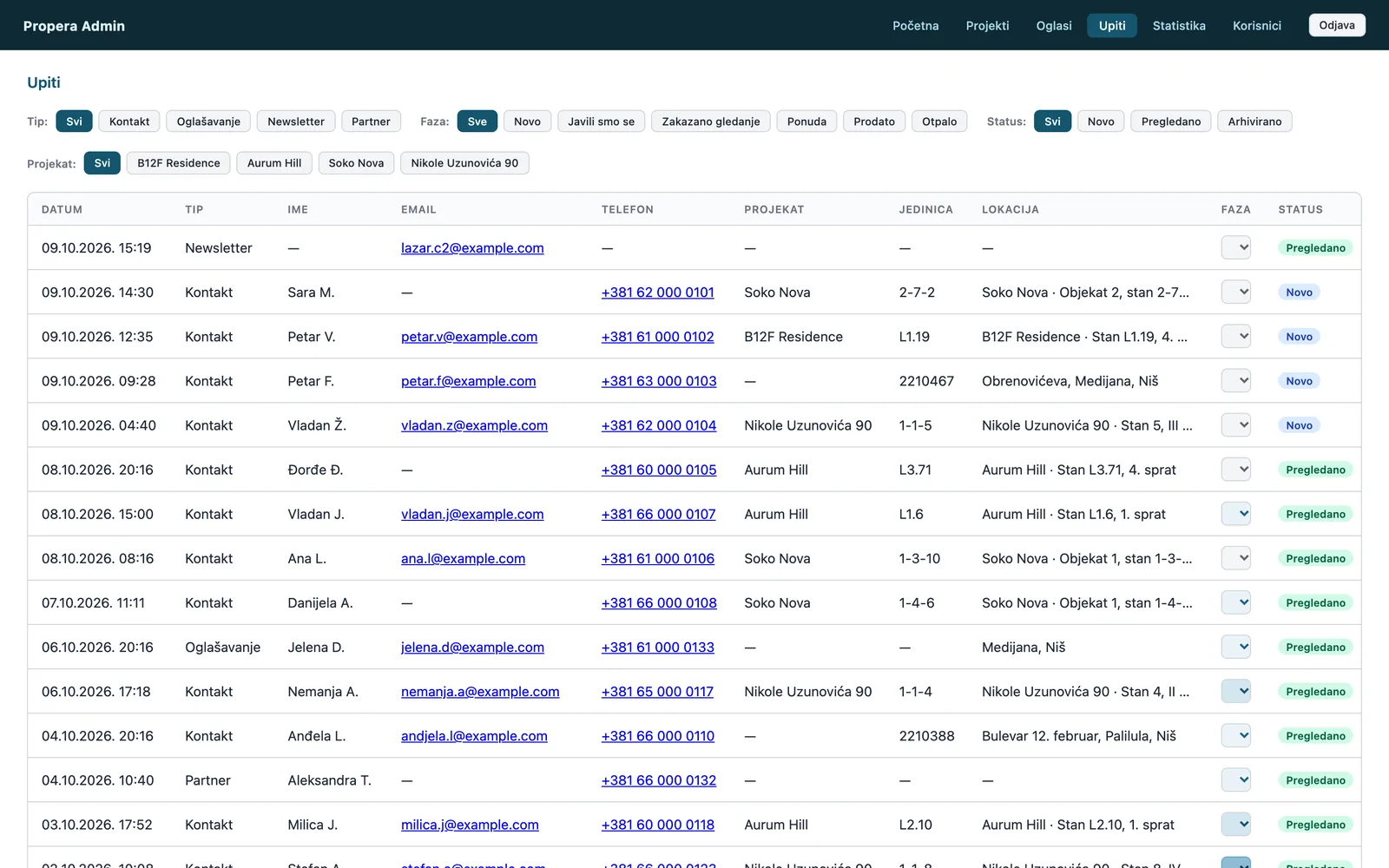Filter Status by Pregledano
The image size is (1389, 868).
coord(1171,122)
